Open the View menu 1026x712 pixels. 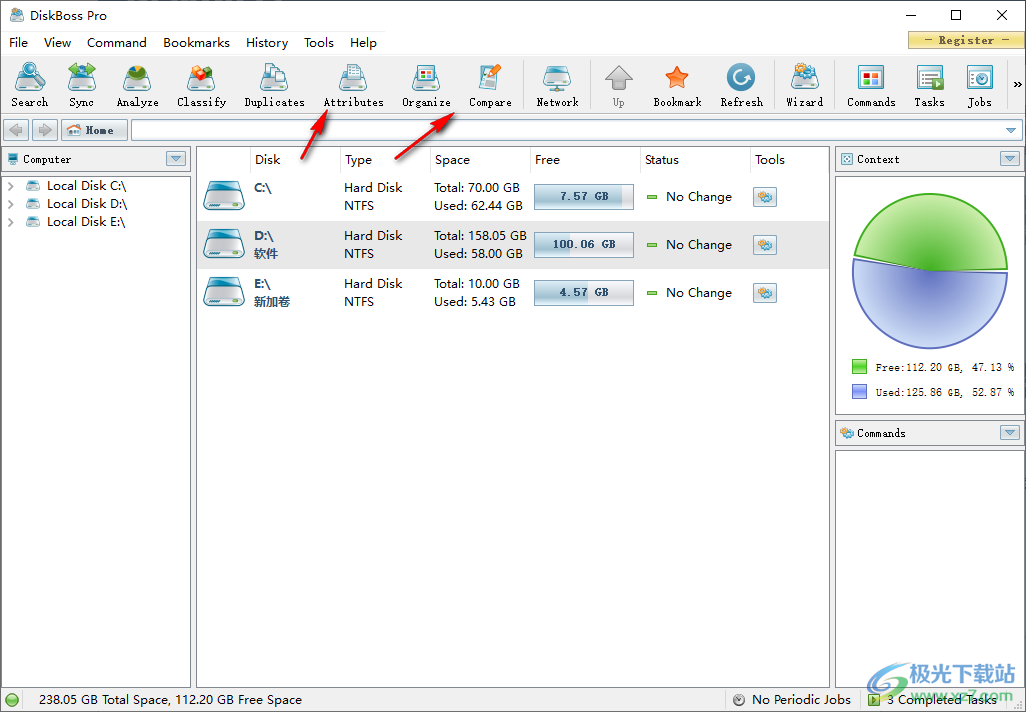[x=58, y=43]
